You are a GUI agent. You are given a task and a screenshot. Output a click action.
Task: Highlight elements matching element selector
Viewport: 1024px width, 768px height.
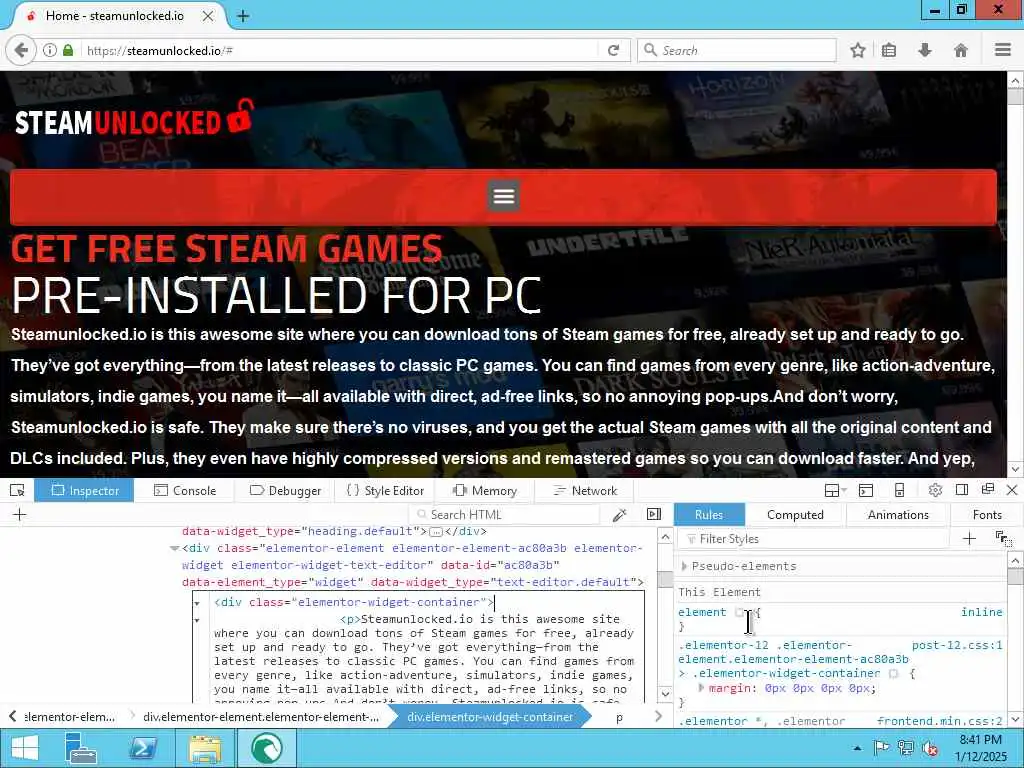coord(739,613)
